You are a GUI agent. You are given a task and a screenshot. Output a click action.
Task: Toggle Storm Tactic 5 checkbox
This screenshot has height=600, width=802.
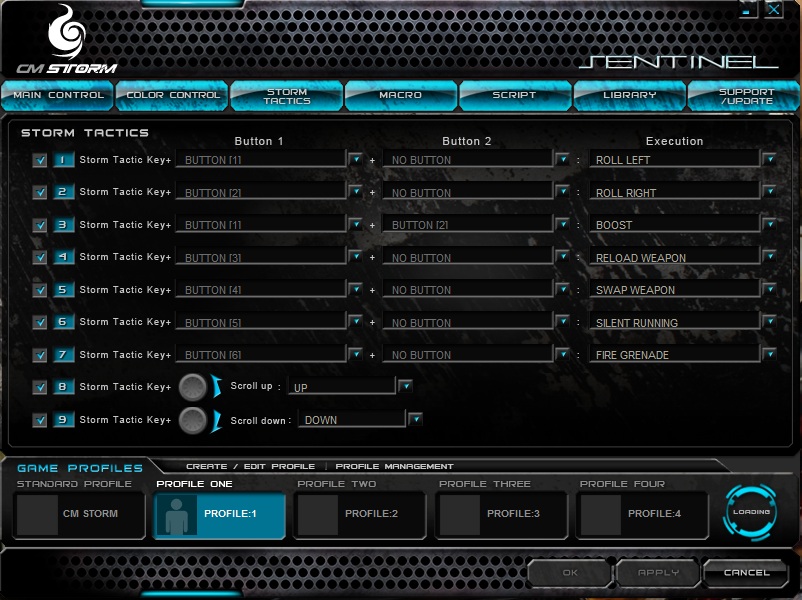tap(39, 290)
